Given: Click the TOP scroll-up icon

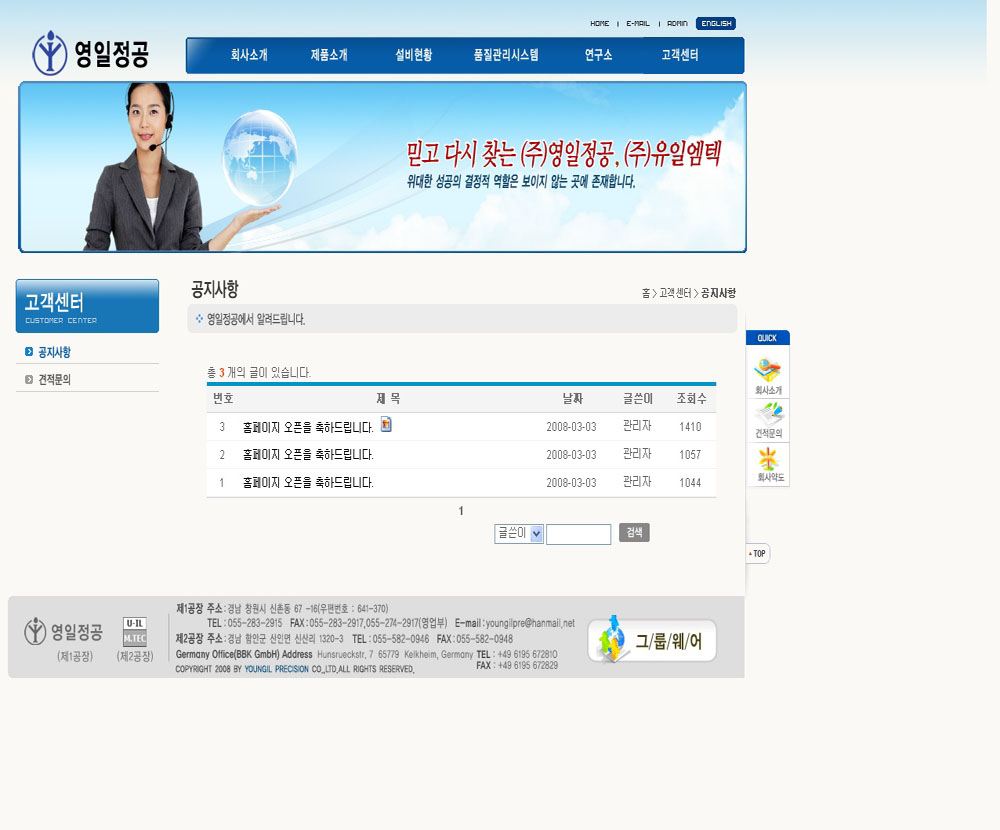Looking at the screenshot, I should (x=757, y=553).
